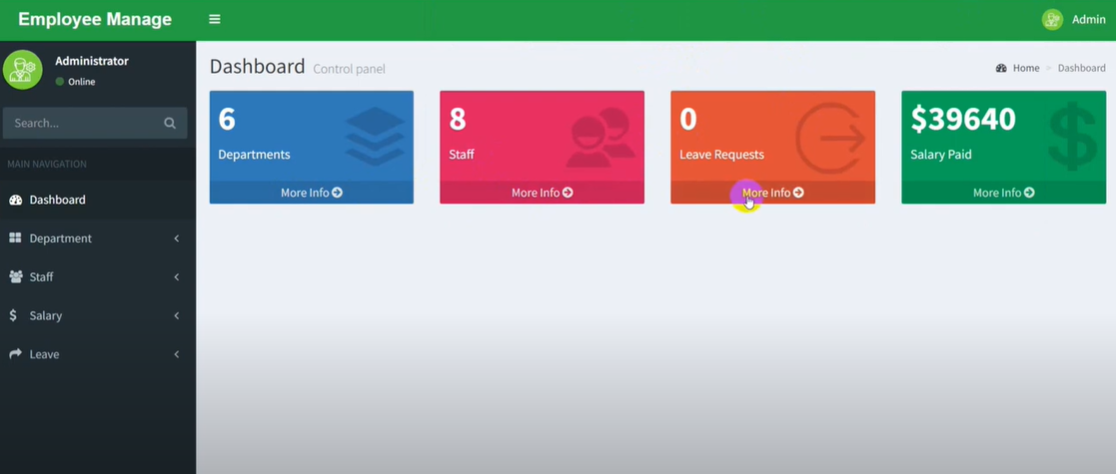Expand the Department menu chevron
Screen dimensions: 1116x474
177,238
